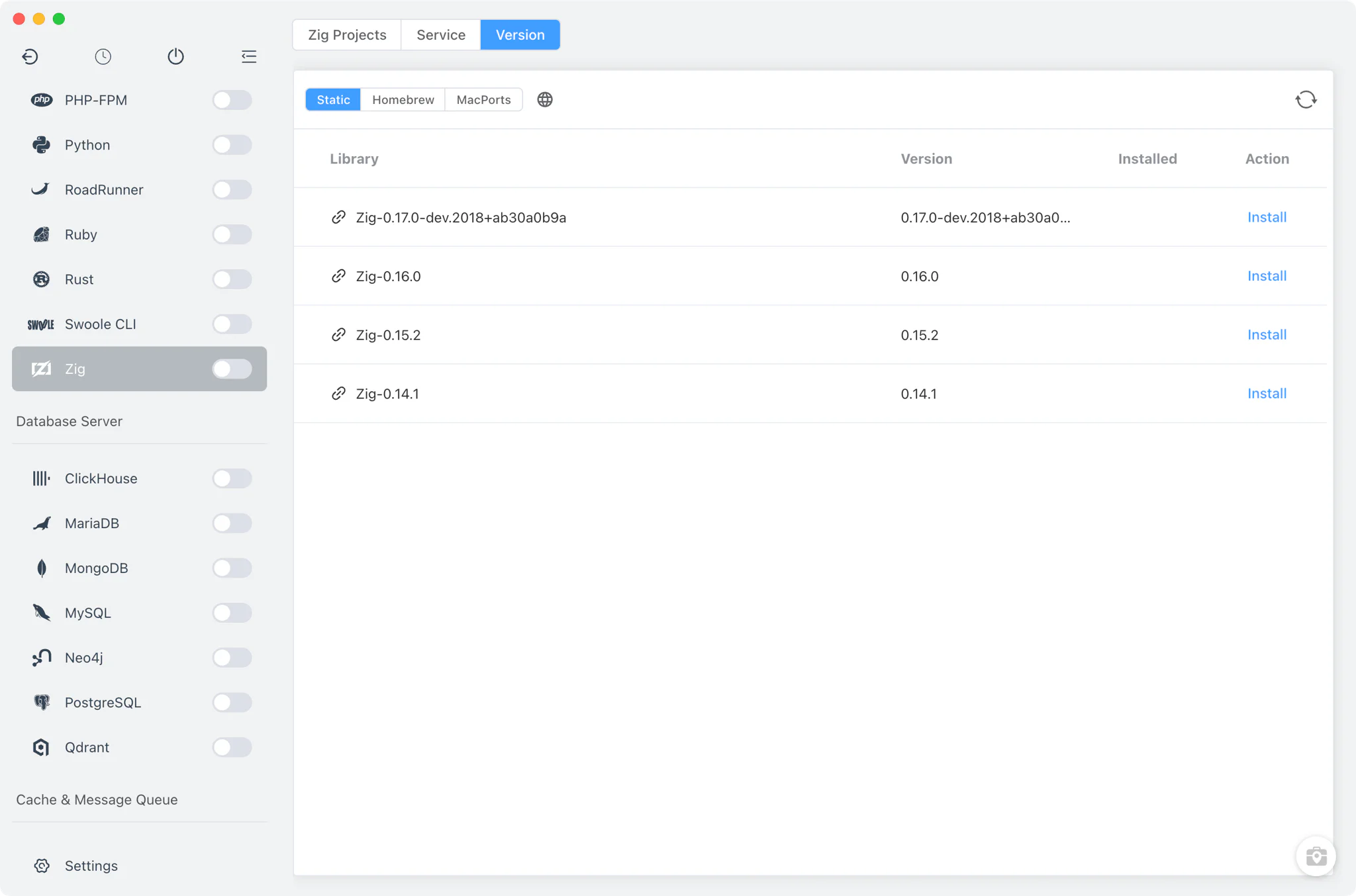Install Zig version 0.15.2
1356x896 pixels.
tap(1267, 335)
